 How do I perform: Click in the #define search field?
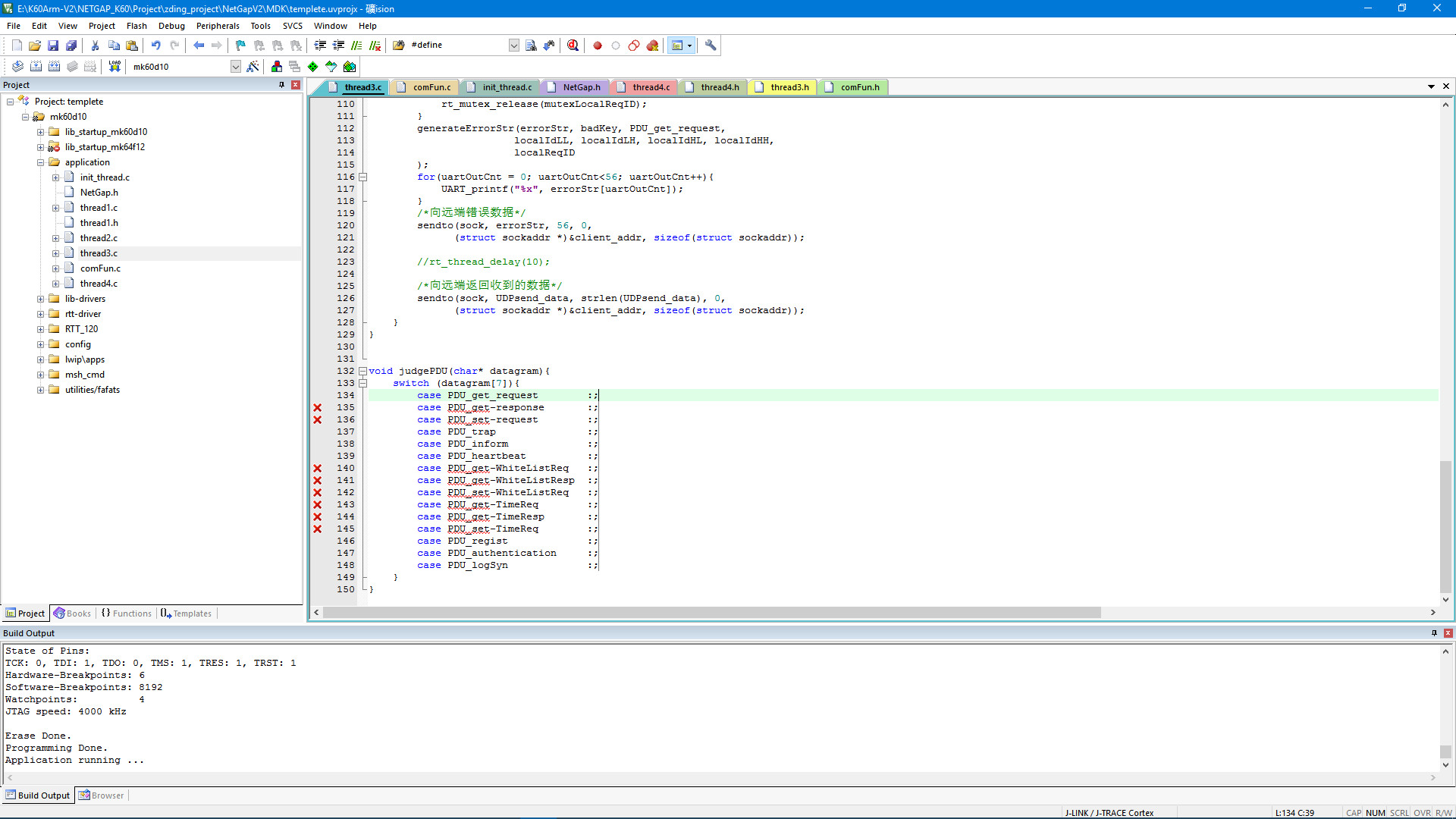click(x=457, y=45)
